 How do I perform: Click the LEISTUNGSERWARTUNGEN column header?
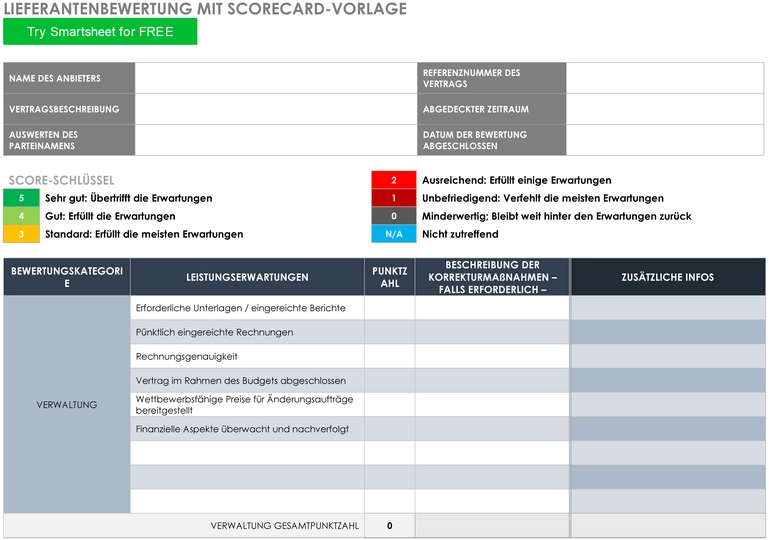(247, 277)
